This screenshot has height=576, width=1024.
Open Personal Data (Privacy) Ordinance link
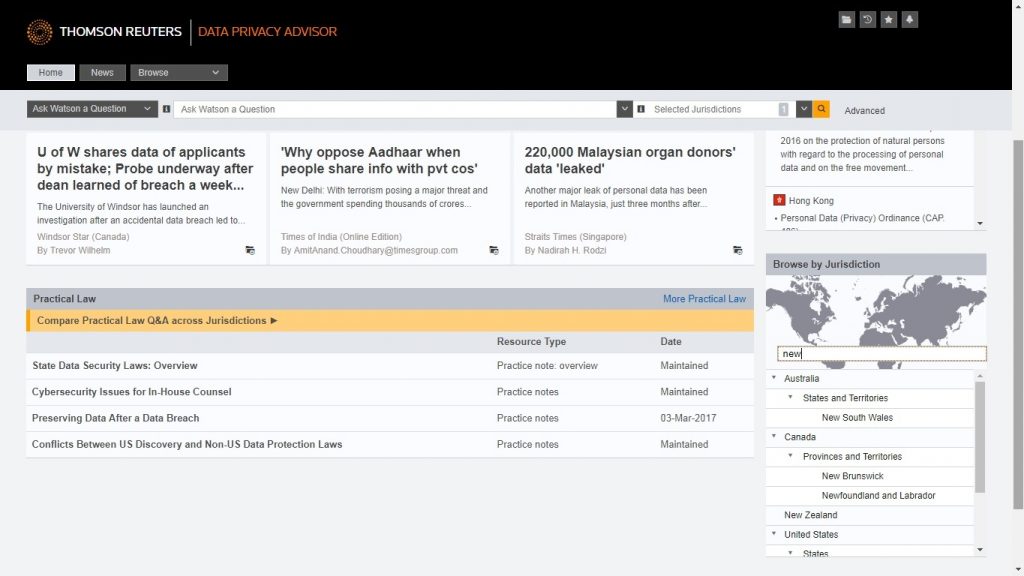[862, 218]
